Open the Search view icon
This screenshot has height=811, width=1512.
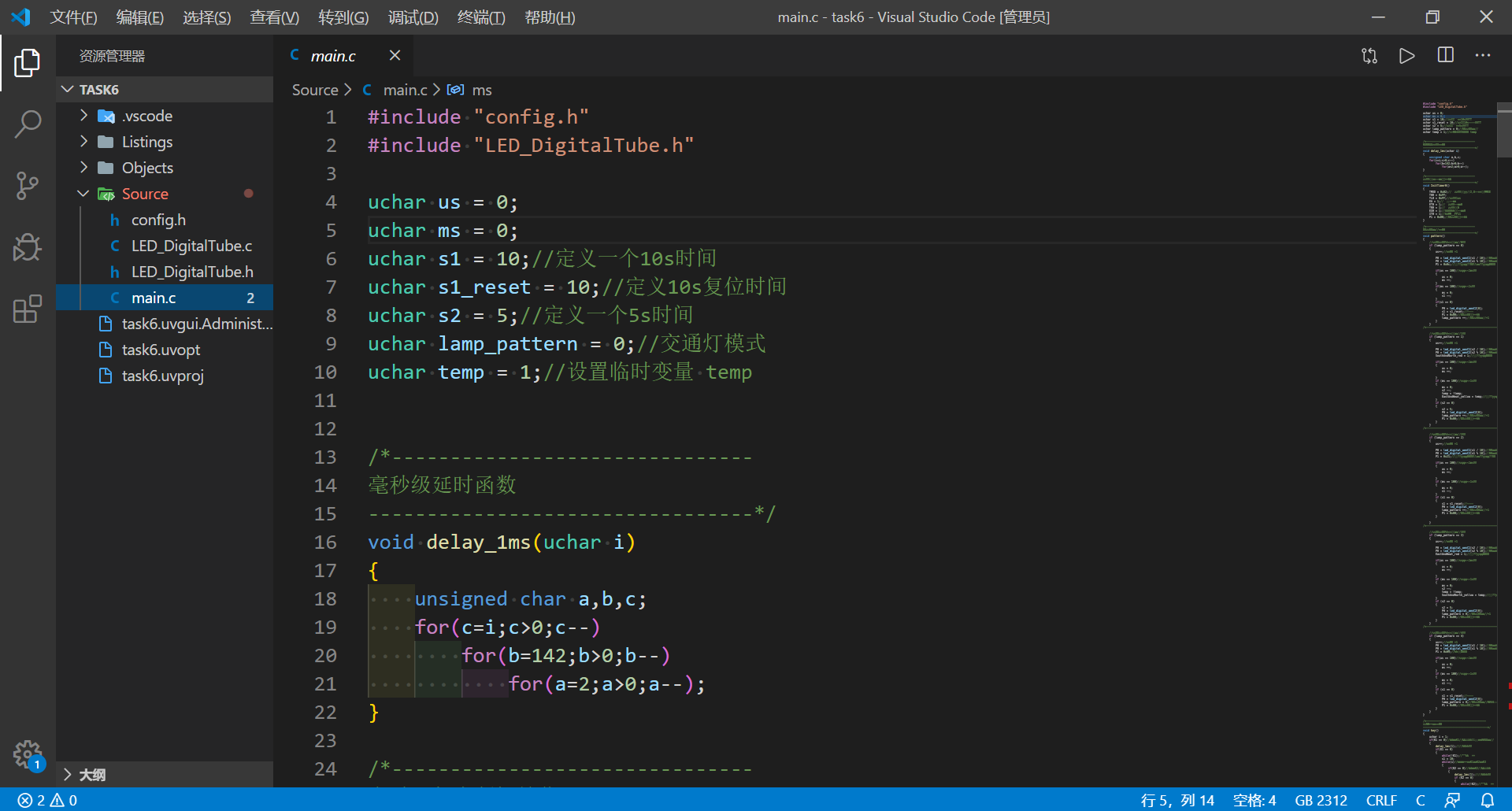[28, 124]
